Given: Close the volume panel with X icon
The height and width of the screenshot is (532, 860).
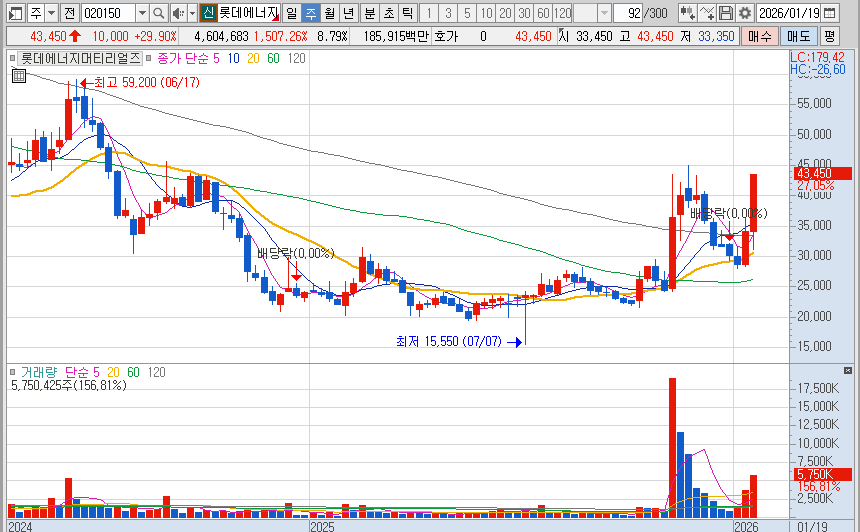Looking at the screenshot, I should click(848, 371).
